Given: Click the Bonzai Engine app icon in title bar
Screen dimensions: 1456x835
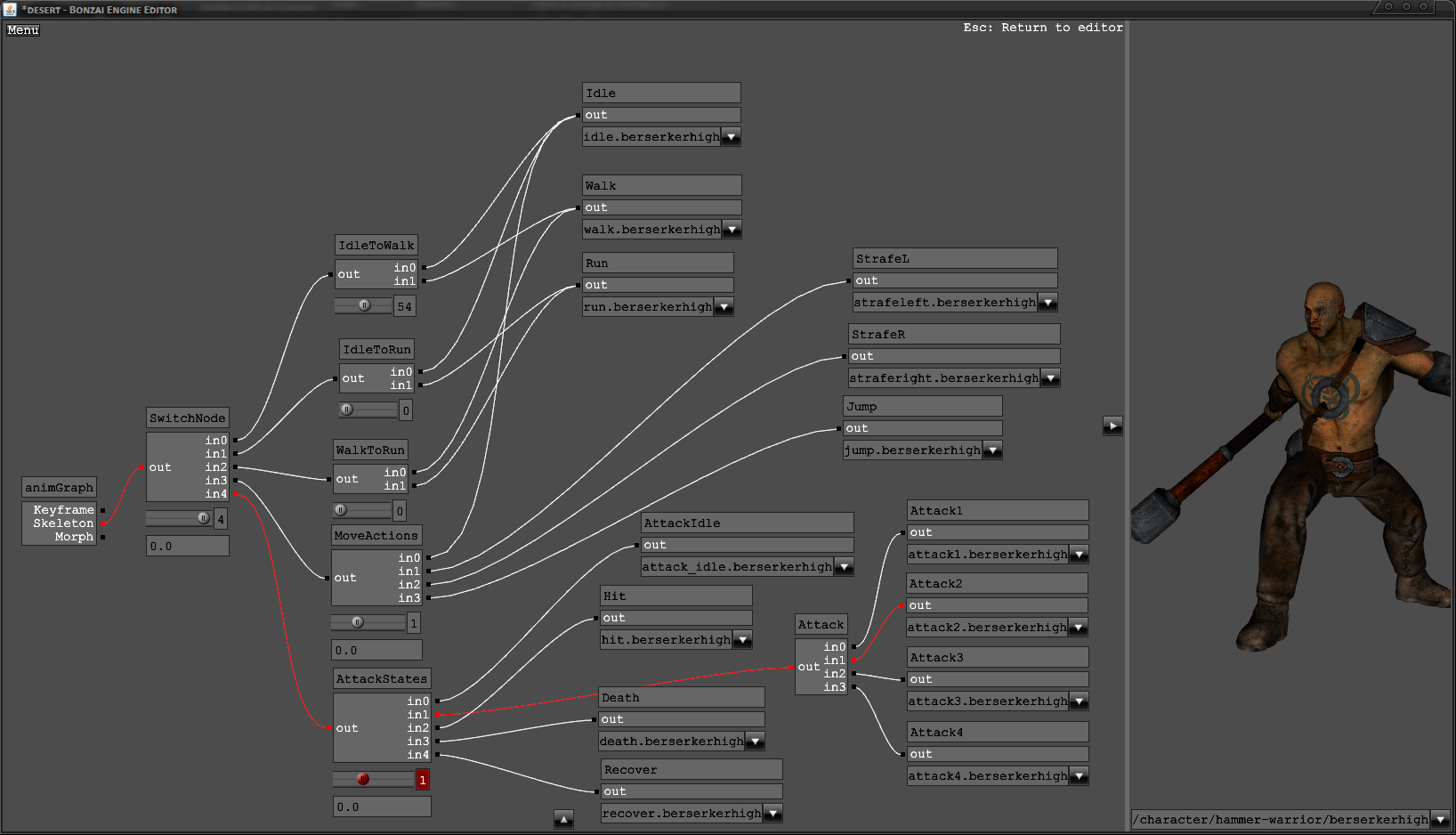Looking at the screenshot, I should coord(10,9).
